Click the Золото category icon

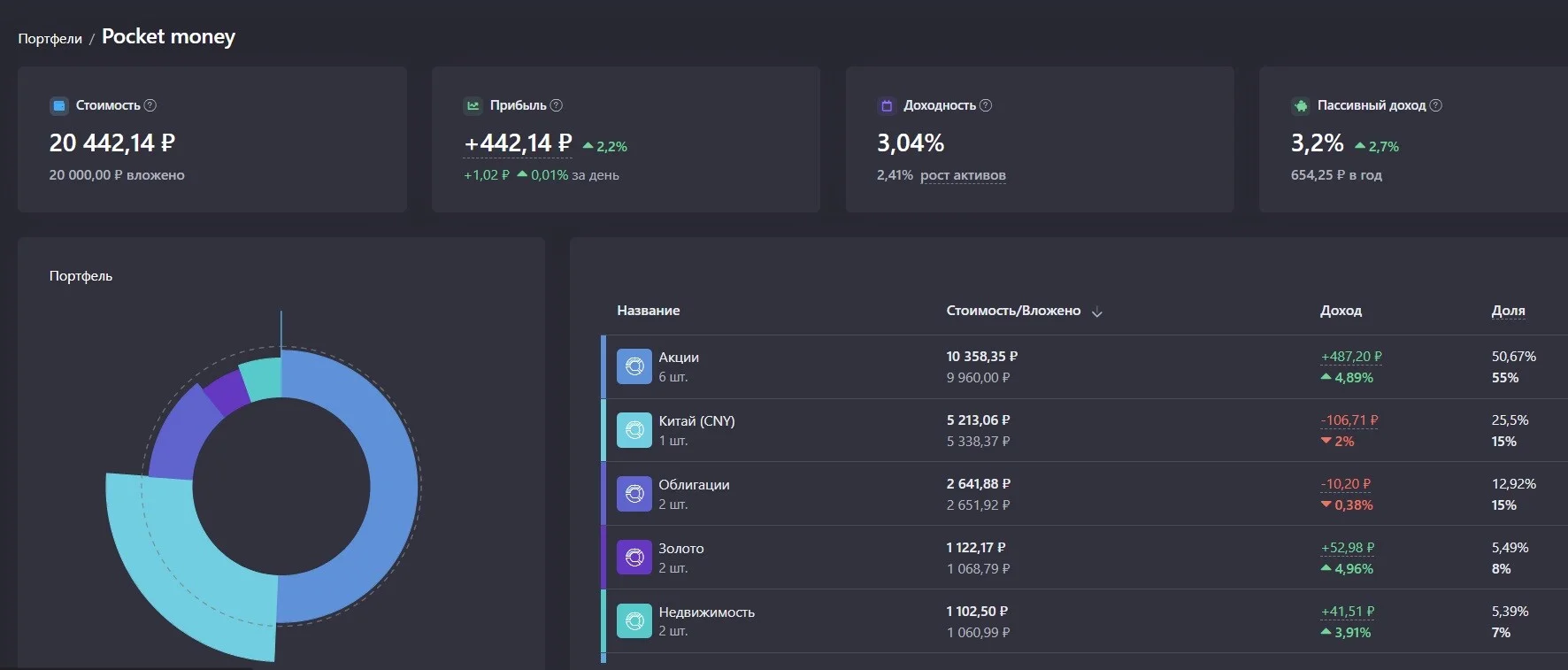point(634,558)
